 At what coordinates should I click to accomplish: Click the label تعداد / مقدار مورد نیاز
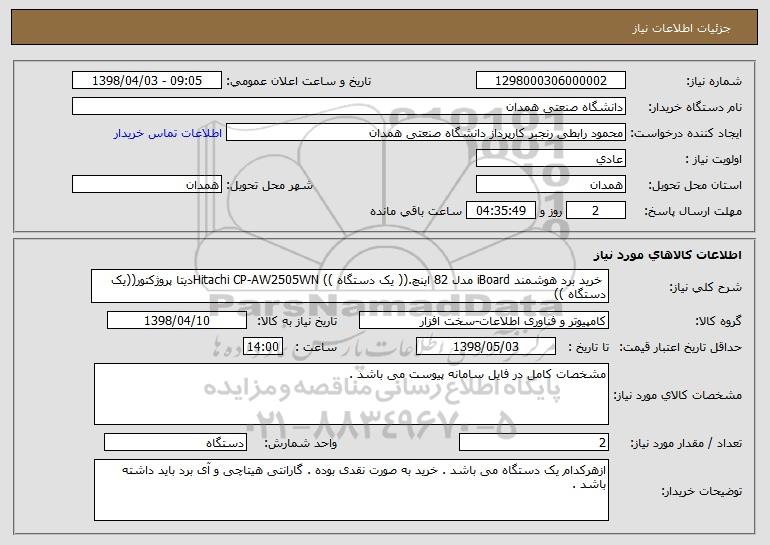(686, 443)
